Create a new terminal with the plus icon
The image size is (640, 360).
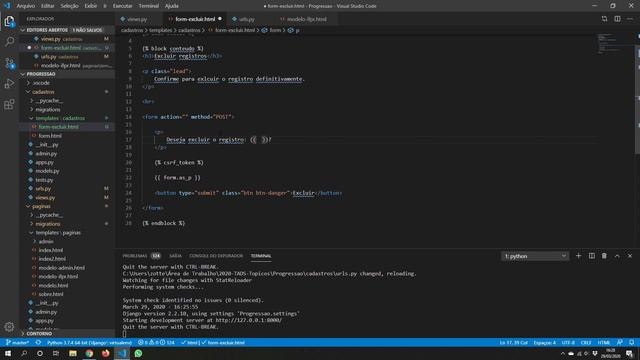tap(578, 256)
